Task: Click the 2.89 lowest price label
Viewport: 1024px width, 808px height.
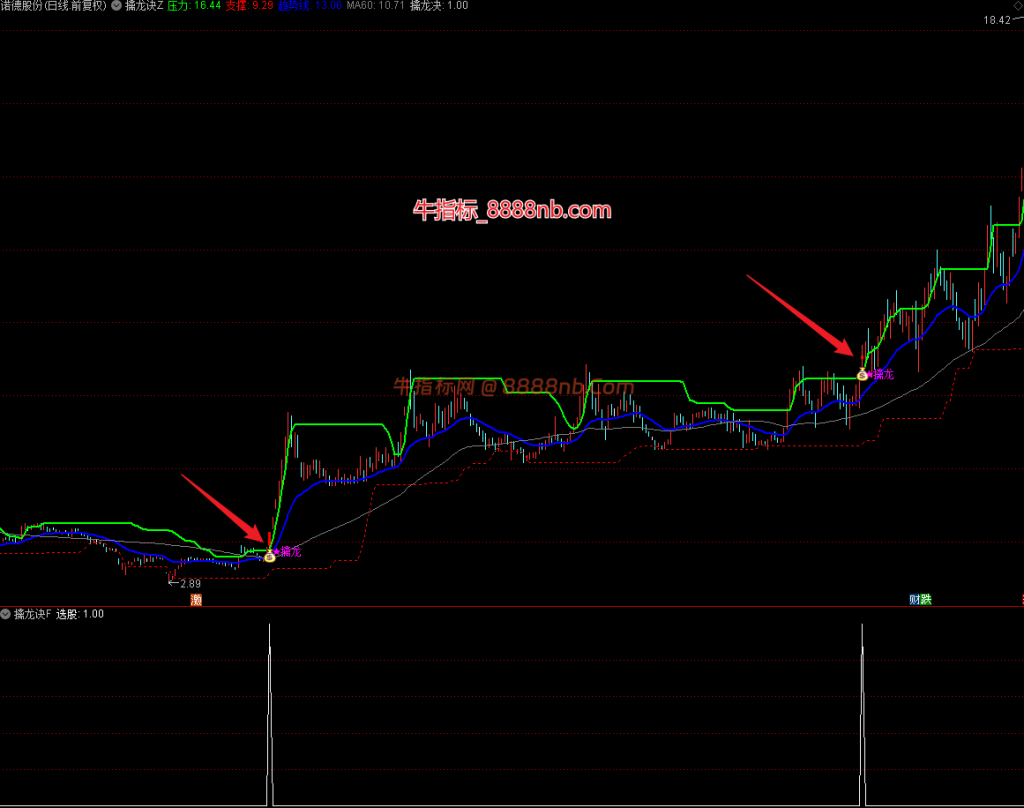Action: (191, 584)
